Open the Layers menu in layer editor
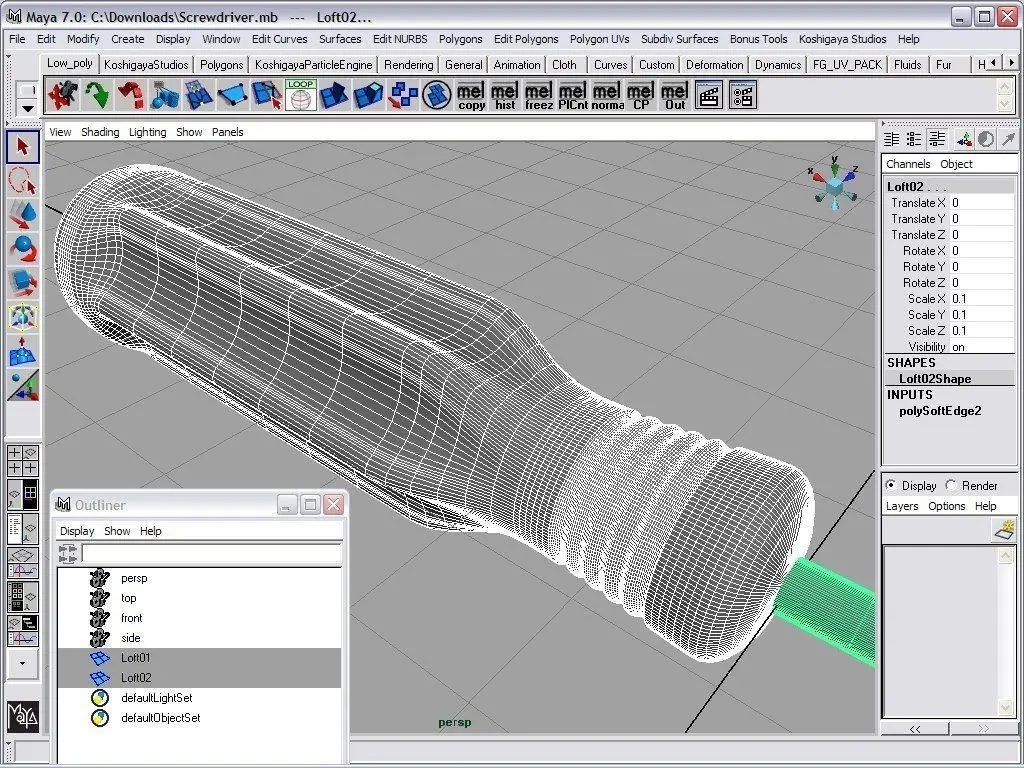The image size is (1024, 768). 902,506
